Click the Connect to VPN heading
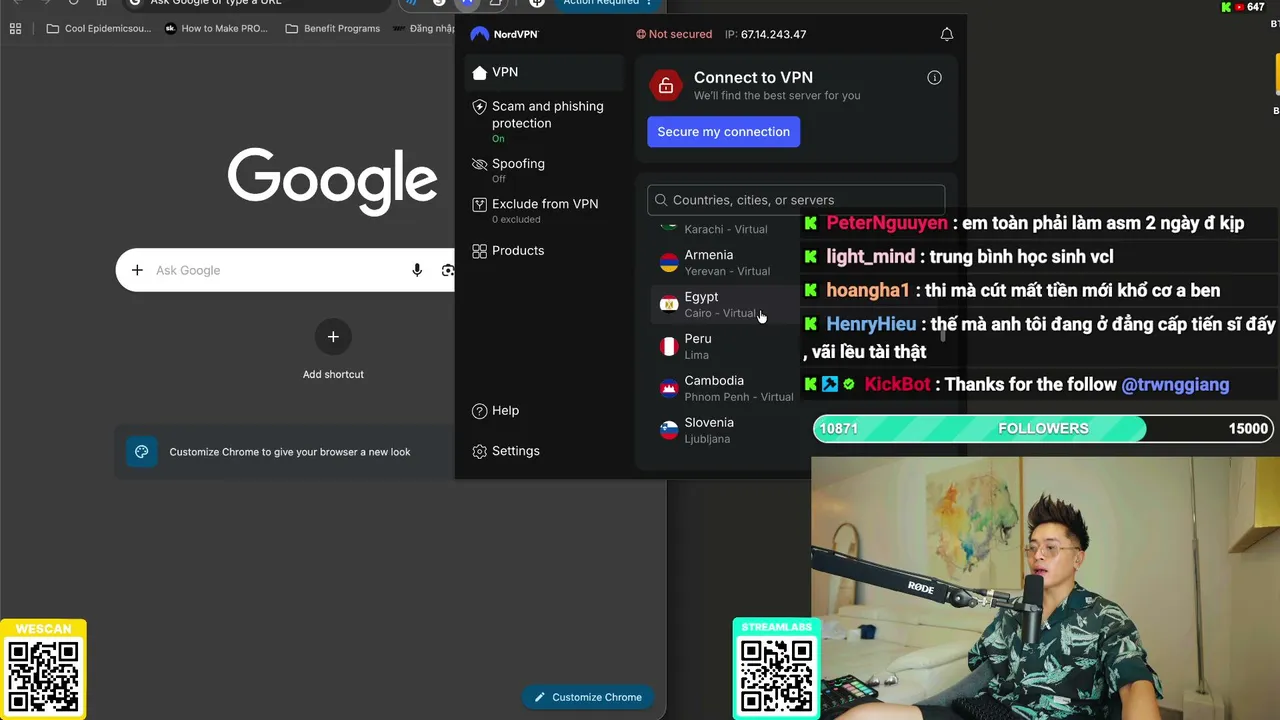Screen dimensions: 1280x720 coord(753,77)
